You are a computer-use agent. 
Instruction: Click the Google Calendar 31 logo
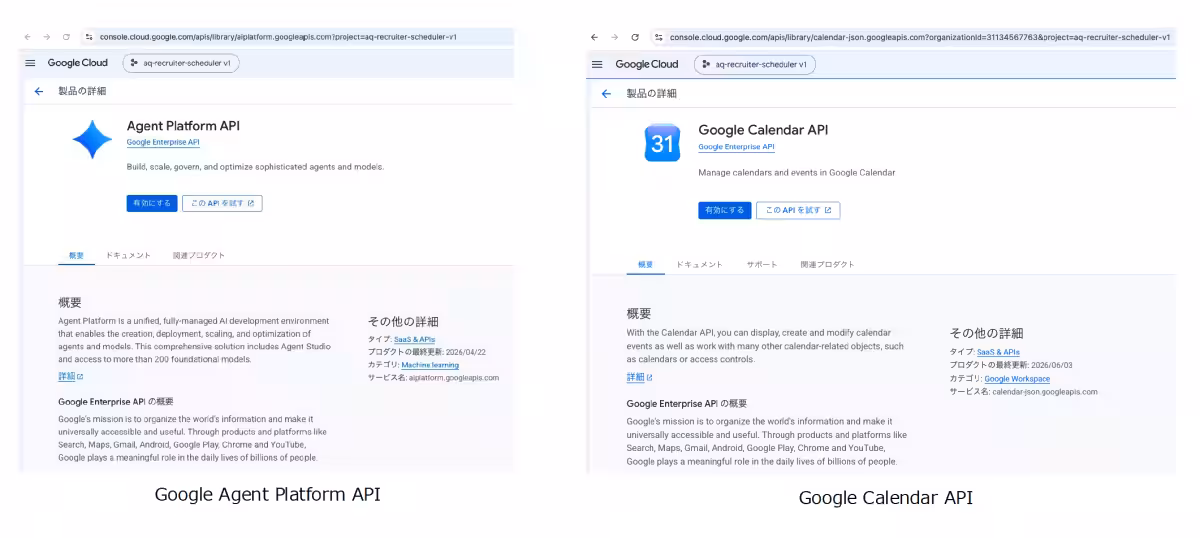click(662, 143)
